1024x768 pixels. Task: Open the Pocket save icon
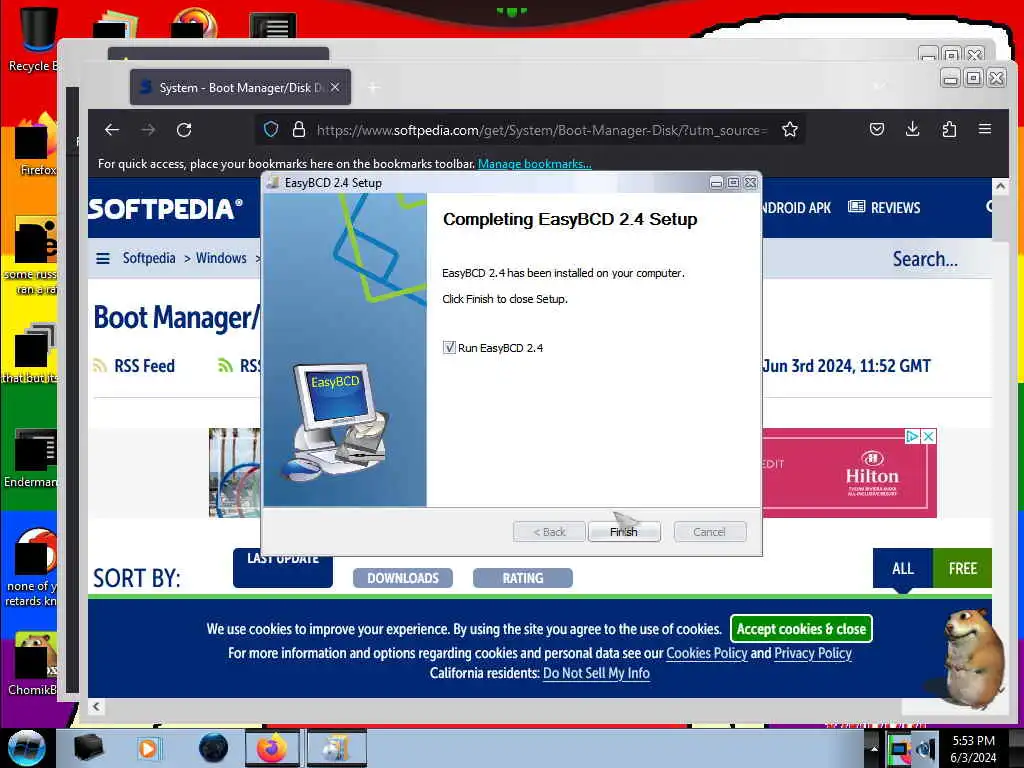point(877,129)
